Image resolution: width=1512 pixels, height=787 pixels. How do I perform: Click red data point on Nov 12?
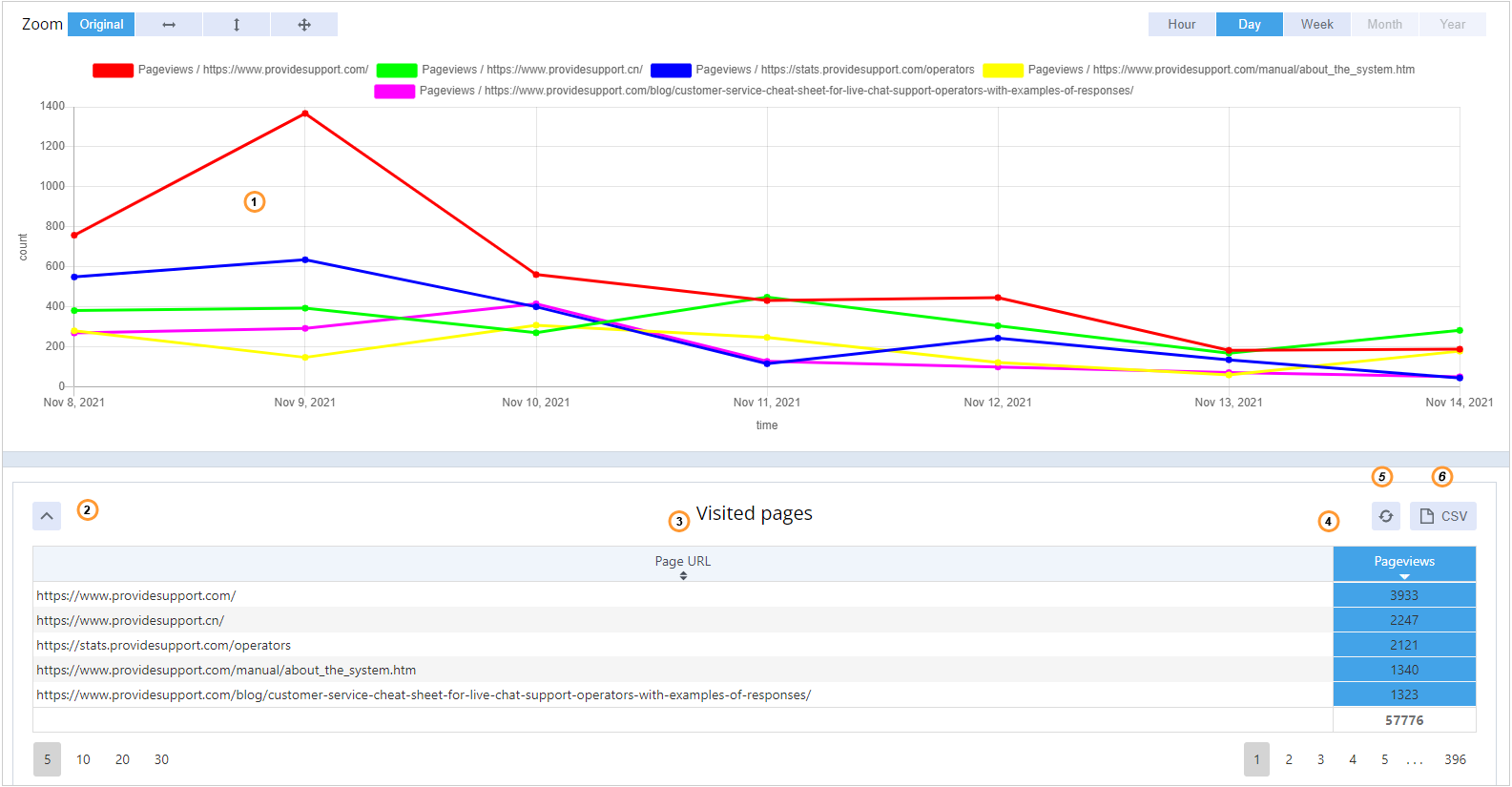[998, 298]
